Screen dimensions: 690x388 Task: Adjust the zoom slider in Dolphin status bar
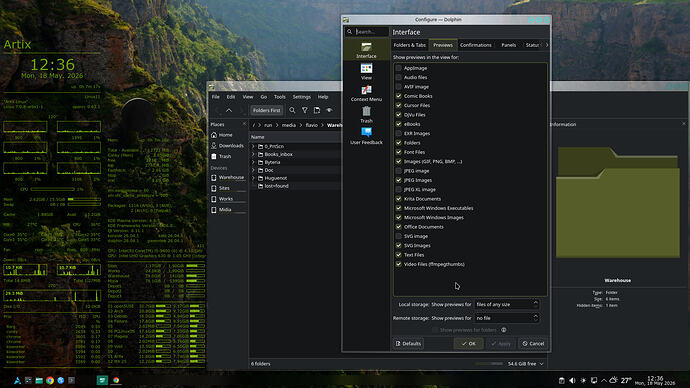[489, 364]
